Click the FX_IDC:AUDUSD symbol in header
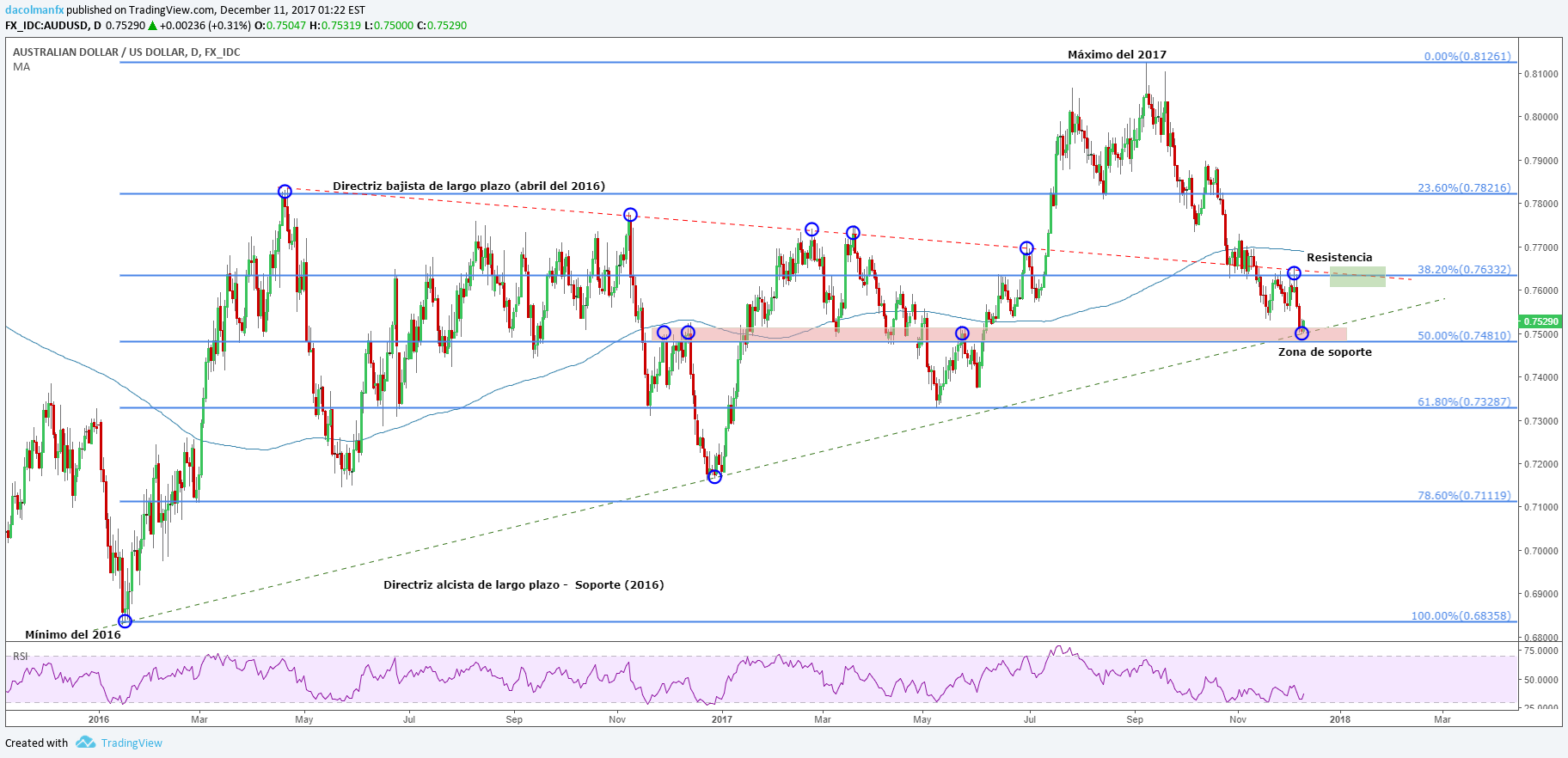1568x758 pixels. [48, 26]
